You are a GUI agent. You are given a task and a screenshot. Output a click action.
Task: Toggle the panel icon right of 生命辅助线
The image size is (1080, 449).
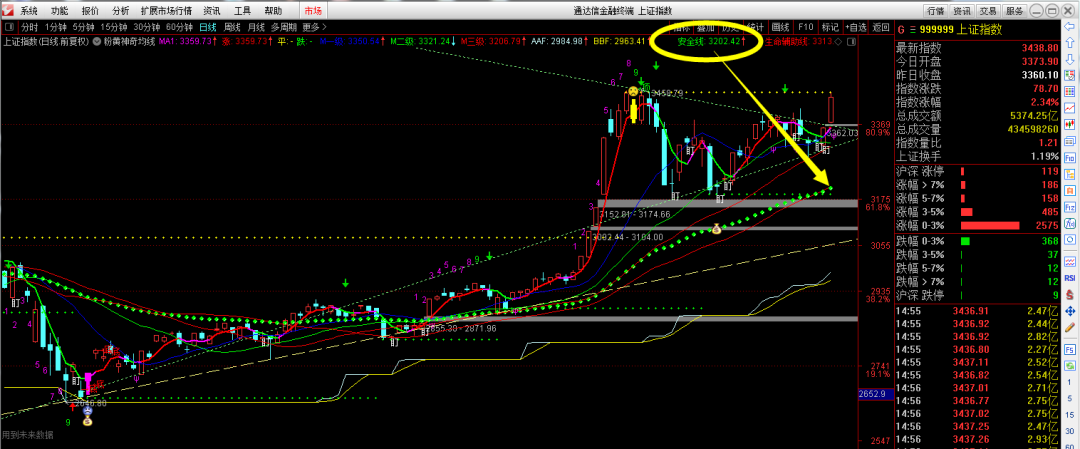tap(851, 41)
